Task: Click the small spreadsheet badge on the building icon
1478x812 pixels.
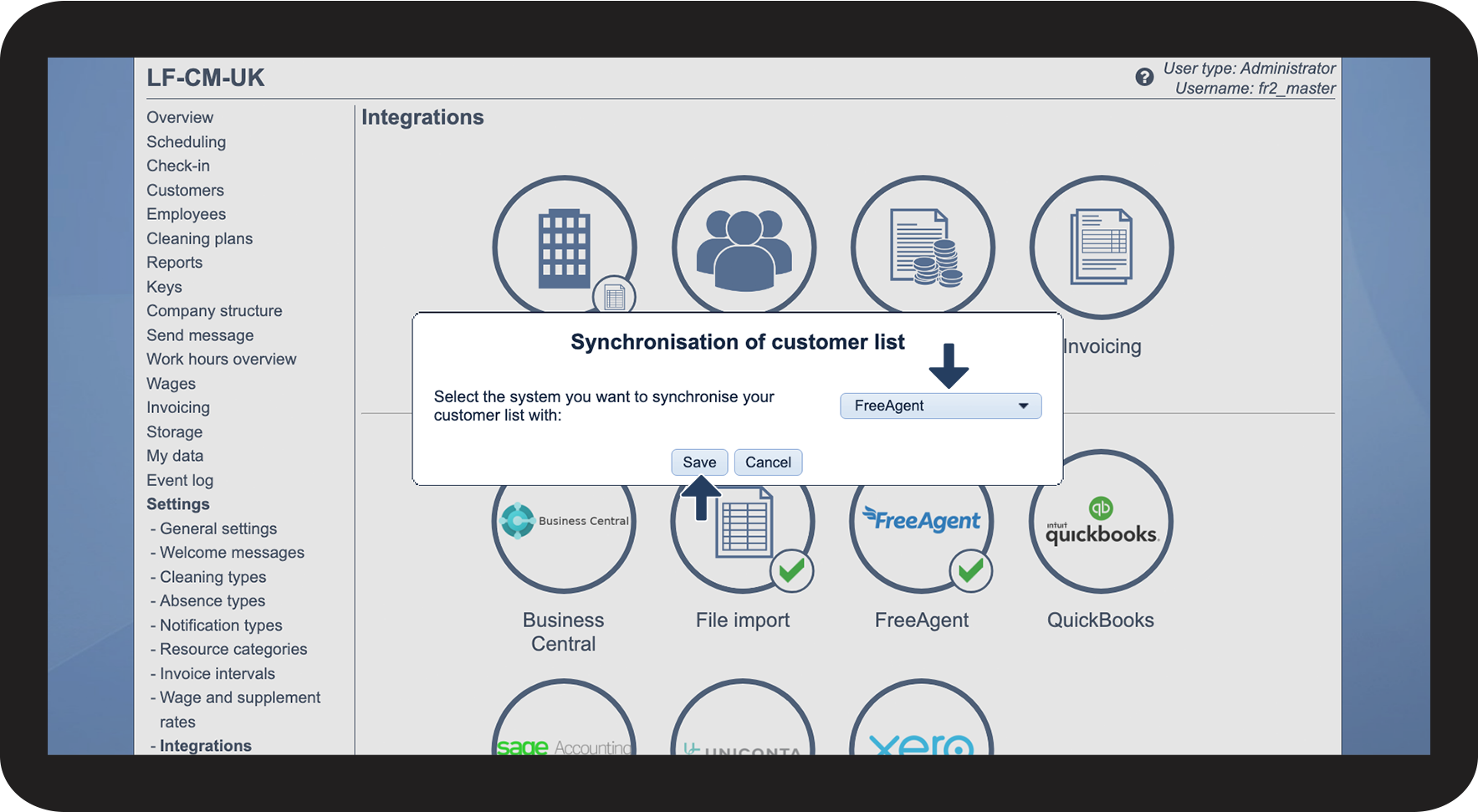Action: pyautogui.click(x=615, y=296)
